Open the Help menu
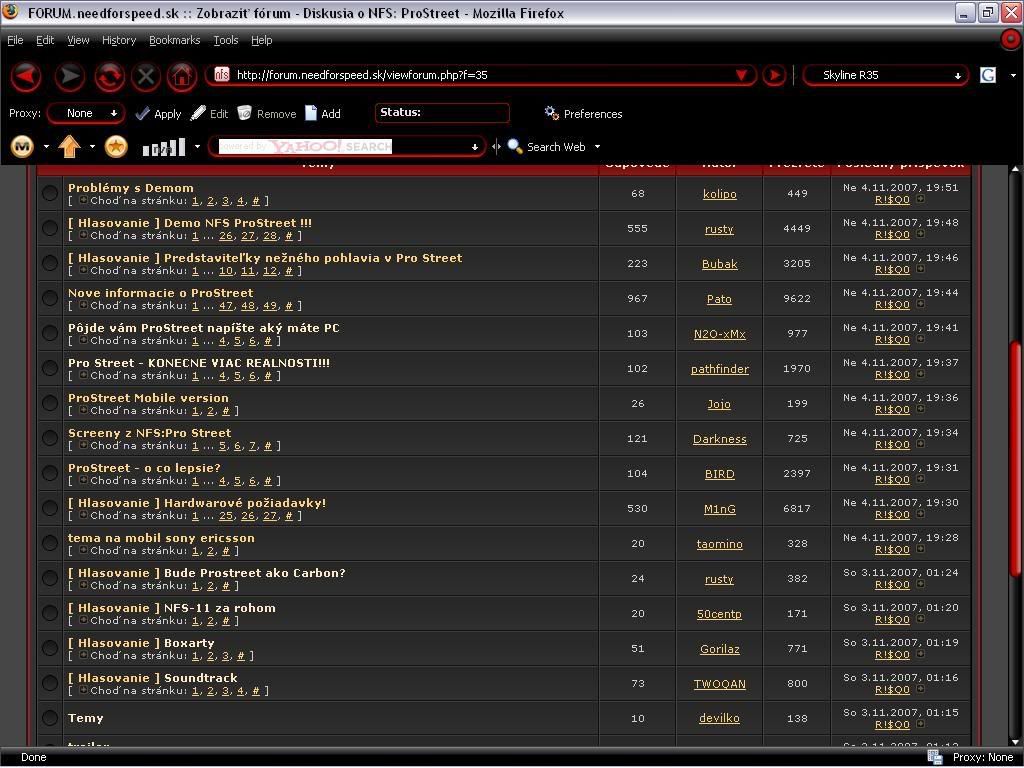Viewport: 1024px width, 768px height. (262, 40)
